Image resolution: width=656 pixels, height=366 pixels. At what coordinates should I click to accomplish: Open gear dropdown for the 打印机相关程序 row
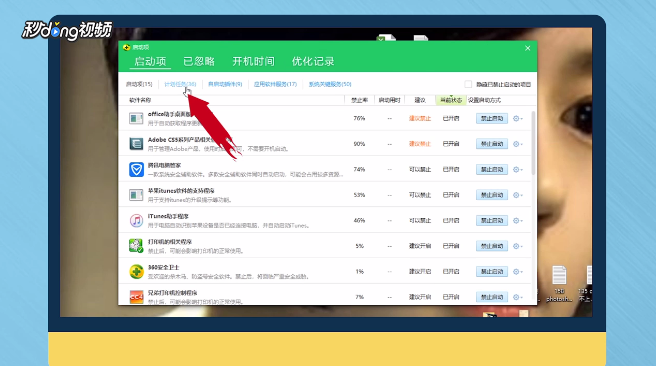point(518,246)
